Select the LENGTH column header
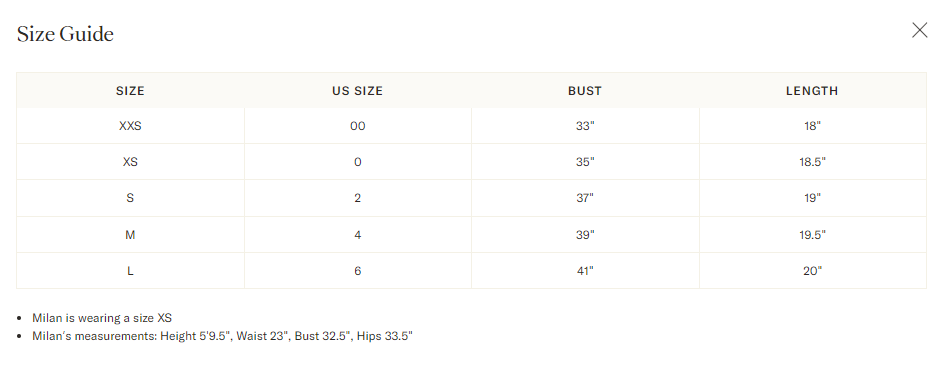The image size is (940, 382). (812, 91)
